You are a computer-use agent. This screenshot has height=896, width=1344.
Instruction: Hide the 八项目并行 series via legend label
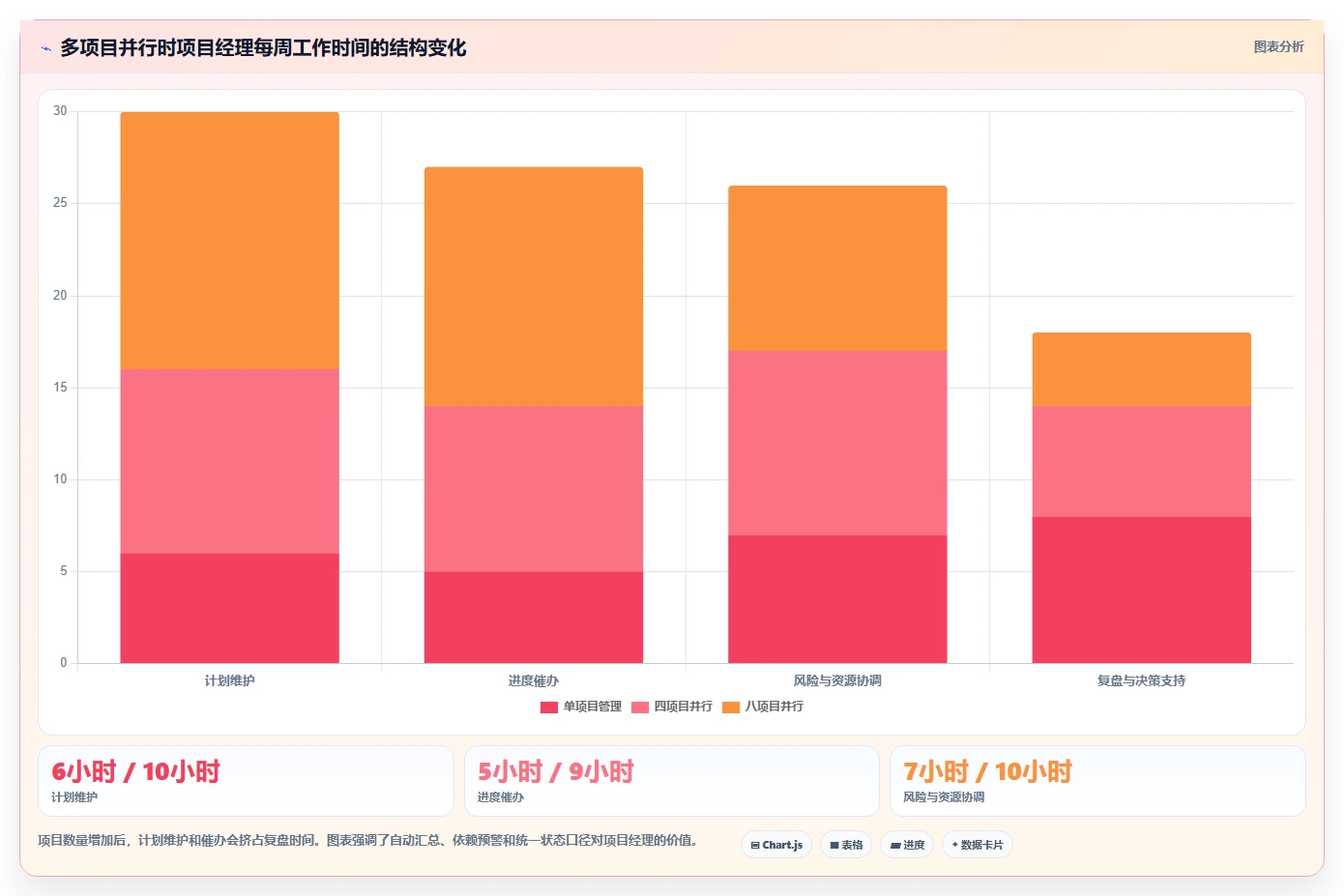(774, 707)
